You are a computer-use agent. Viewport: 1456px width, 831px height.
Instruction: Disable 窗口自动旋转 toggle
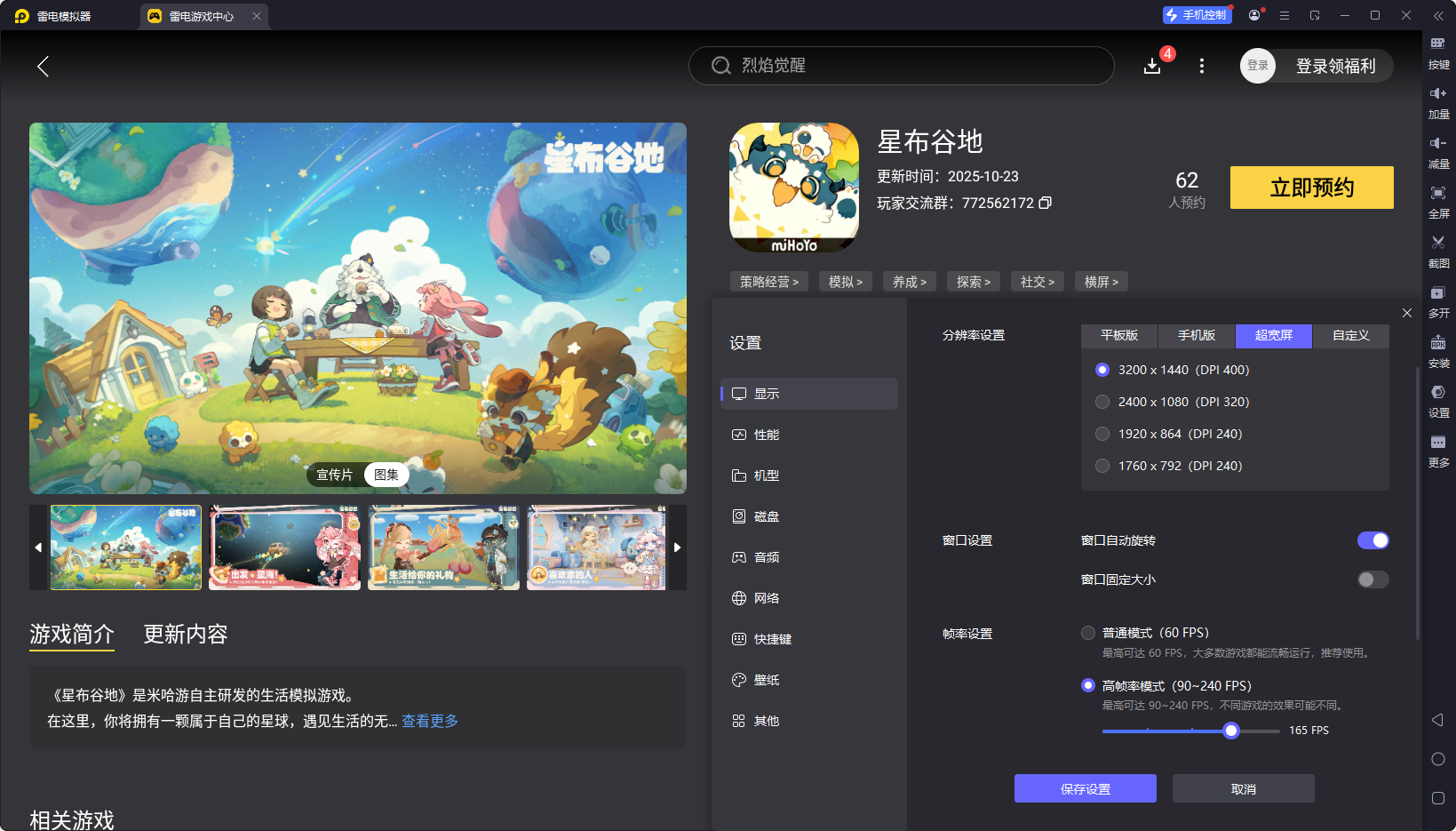[1373, 539]
